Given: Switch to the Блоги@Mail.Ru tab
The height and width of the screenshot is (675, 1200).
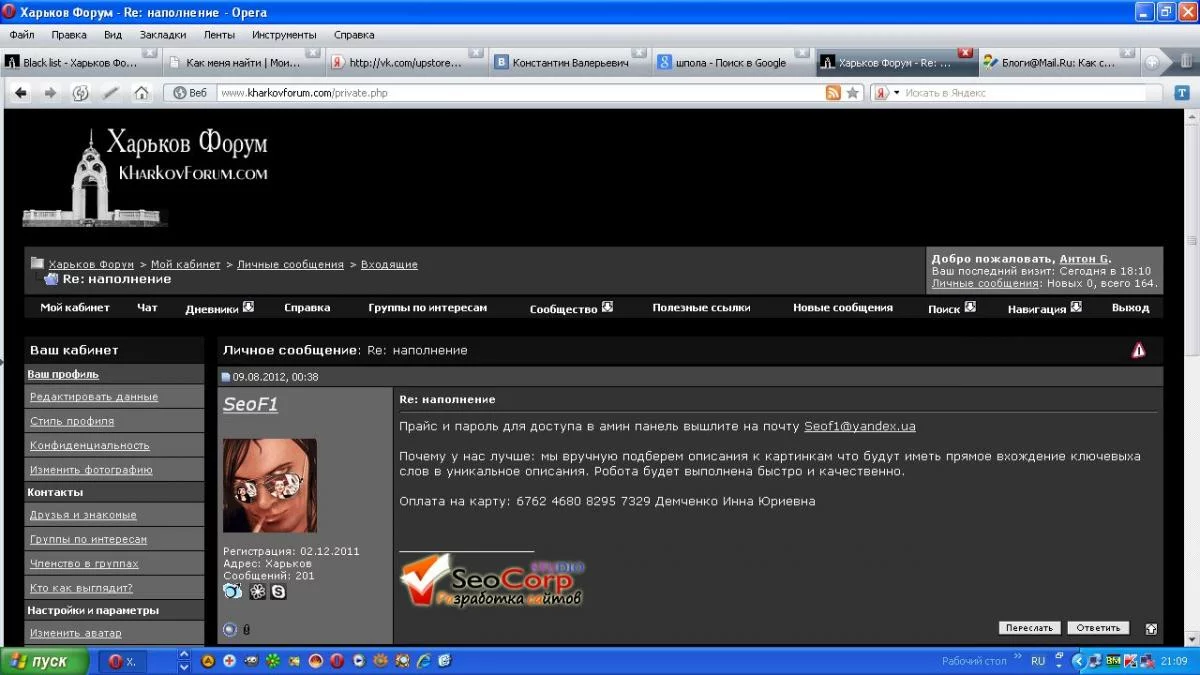Looking at the screenshot, I should [1058, 62].
